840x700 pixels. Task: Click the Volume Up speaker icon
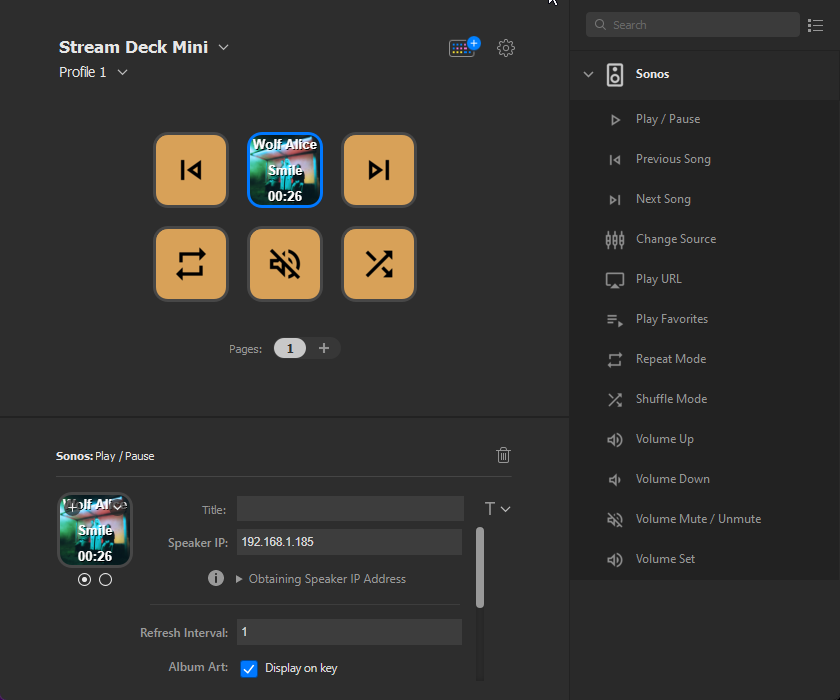coord(615,440)
